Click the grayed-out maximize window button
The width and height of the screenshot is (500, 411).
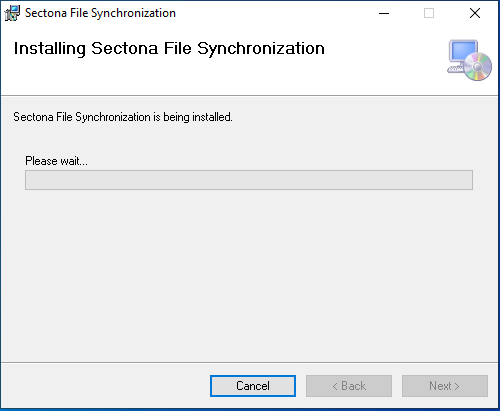coord(429,13)
